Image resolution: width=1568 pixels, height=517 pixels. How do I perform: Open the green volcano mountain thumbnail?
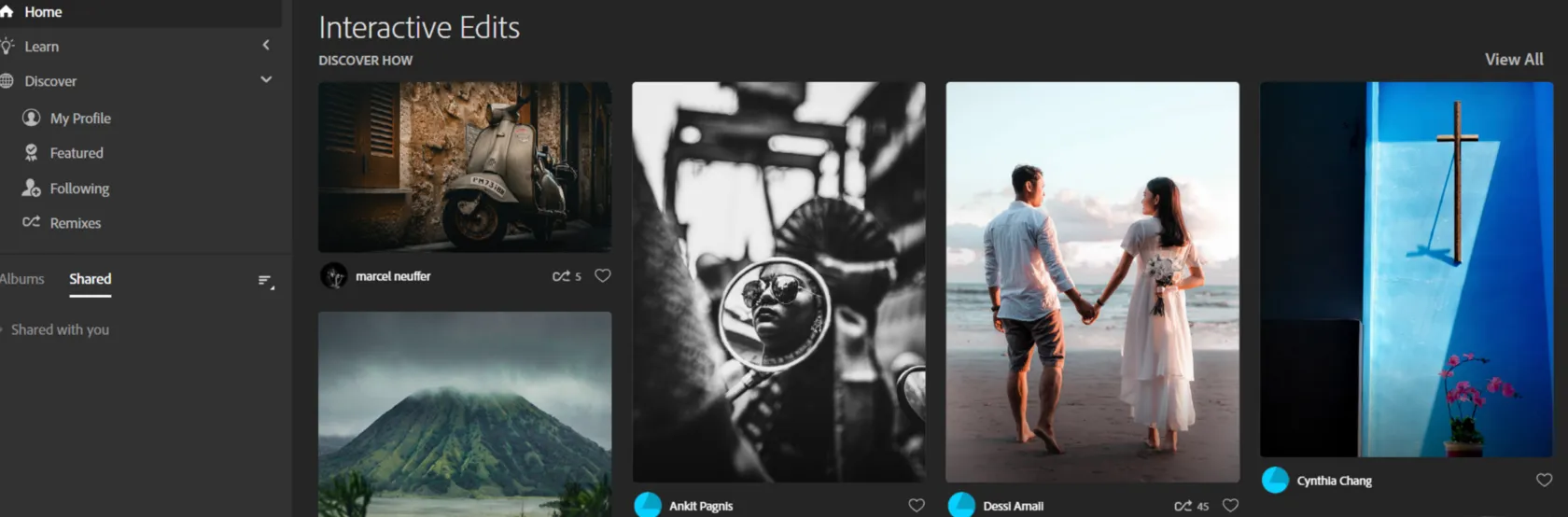coord(465,413)
